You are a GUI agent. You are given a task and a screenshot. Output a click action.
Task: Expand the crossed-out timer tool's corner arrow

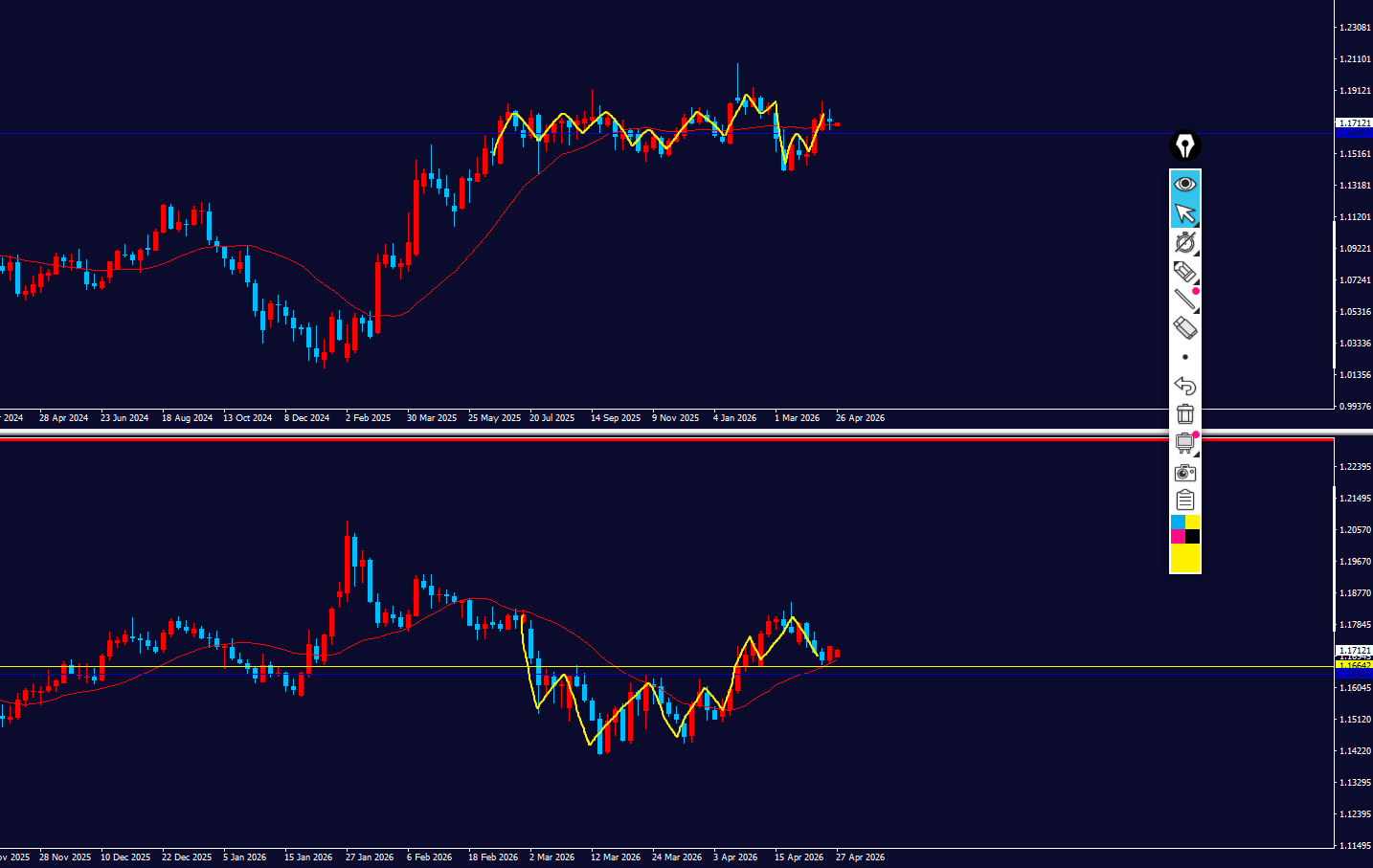point(1196,253)
